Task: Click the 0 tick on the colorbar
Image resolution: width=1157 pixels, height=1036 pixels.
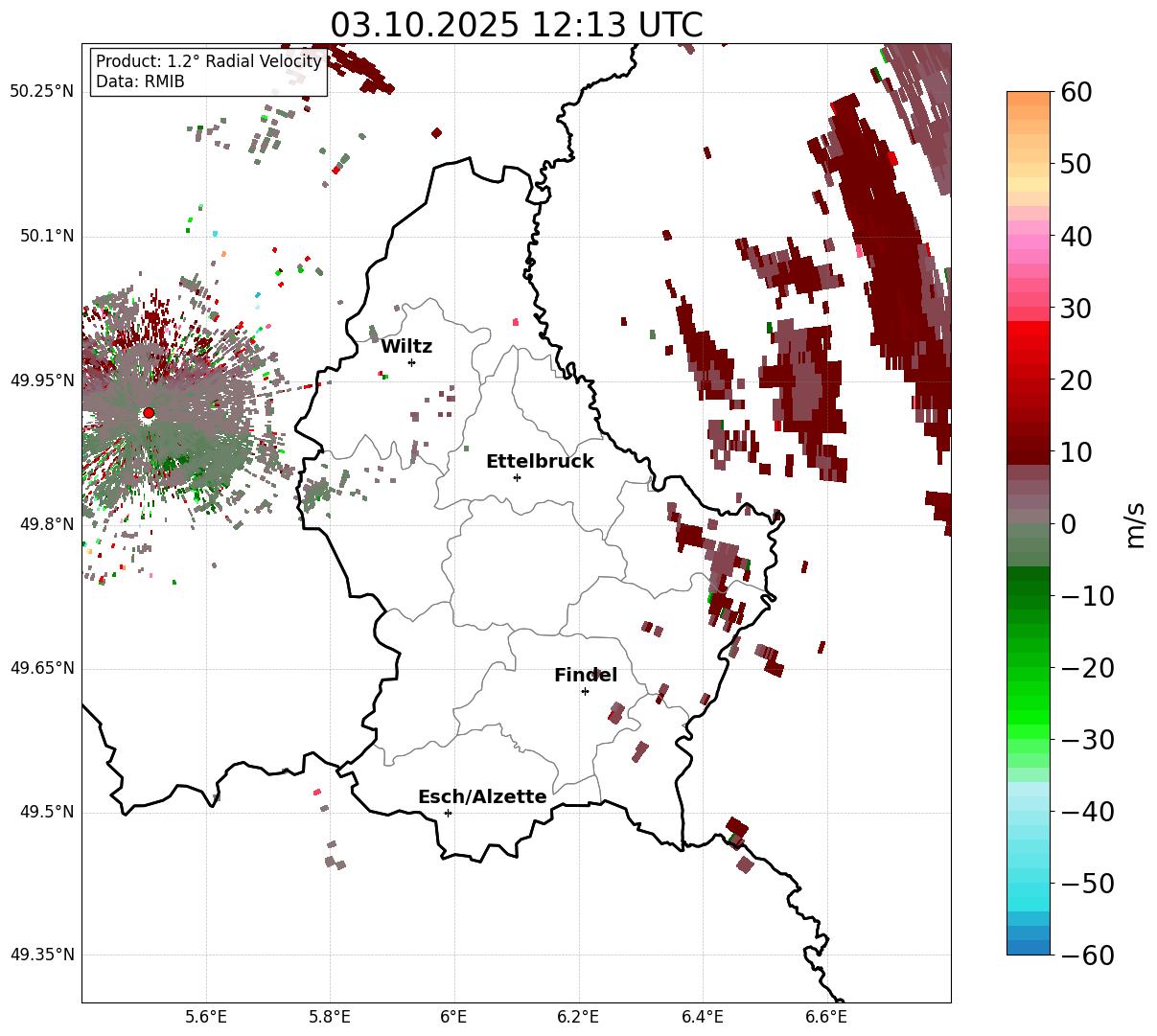Action: pos(1067,523)
